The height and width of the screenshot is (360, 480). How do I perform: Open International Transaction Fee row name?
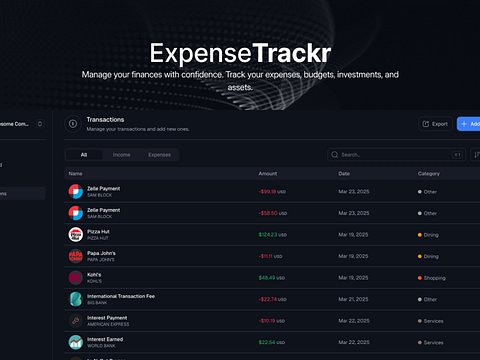coord(121,296)
